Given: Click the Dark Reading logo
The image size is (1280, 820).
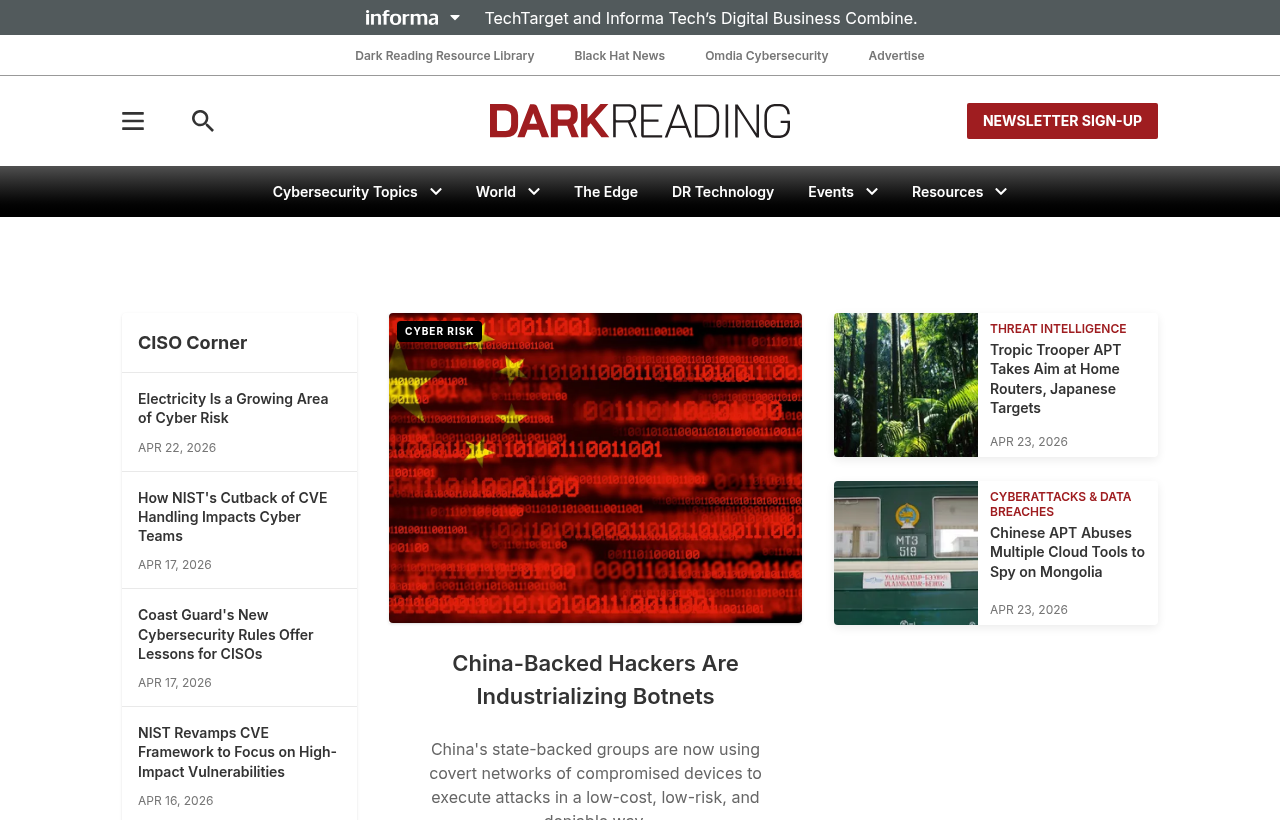Looking at the screenshot, I should pos(639,120).
